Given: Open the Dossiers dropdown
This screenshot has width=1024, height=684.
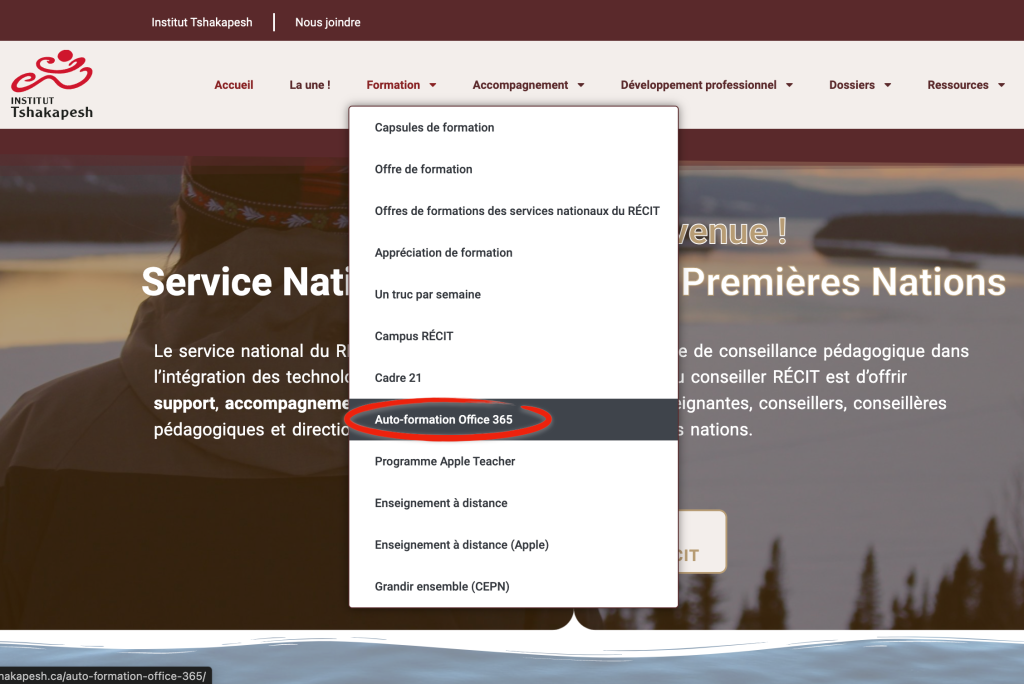Looking at the screenshot, I should tap(859, 85).
